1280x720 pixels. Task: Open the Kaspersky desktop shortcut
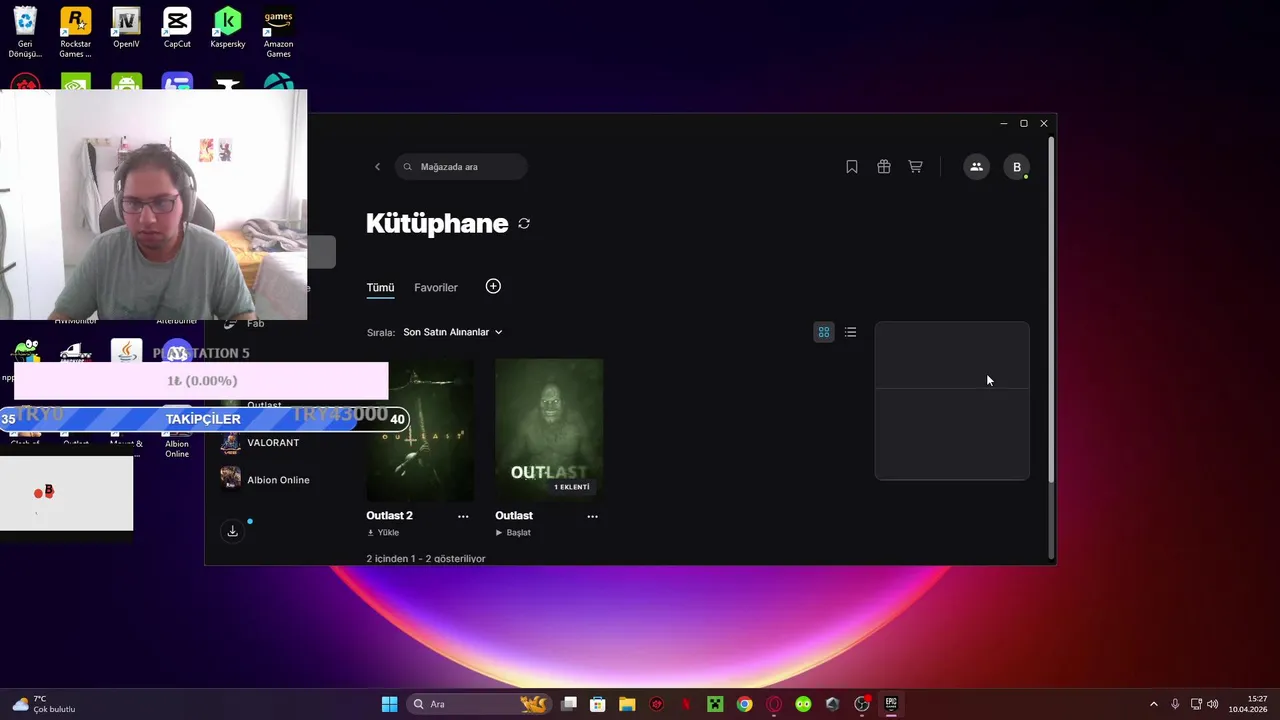tap(228, 28)
